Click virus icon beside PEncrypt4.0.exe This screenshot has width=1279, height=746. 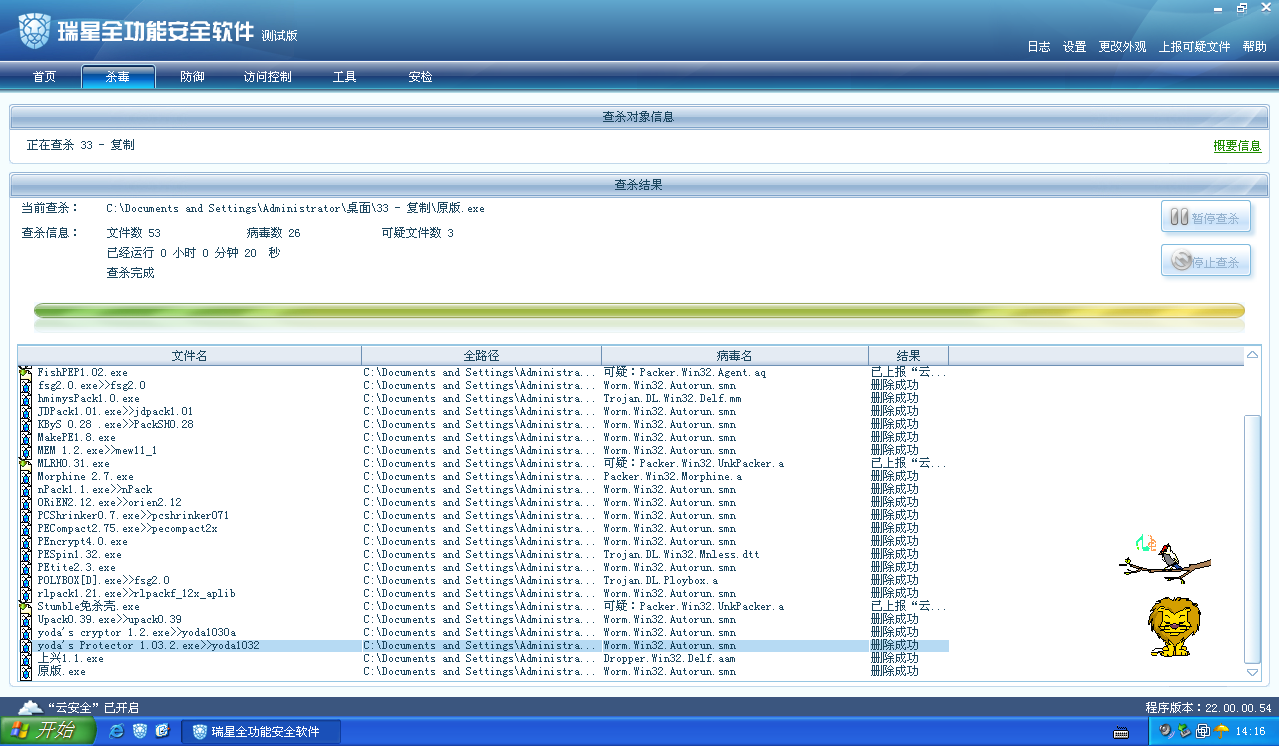click(x=26, y=541)
